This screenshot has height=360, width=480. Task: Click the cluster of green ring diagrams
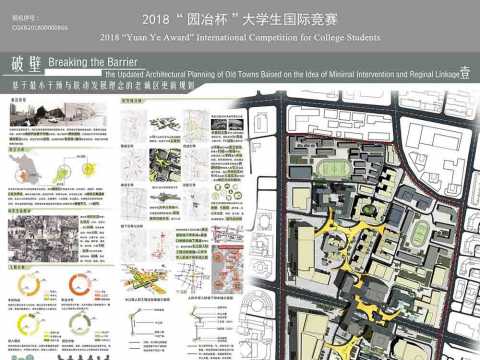pos(227,192)
